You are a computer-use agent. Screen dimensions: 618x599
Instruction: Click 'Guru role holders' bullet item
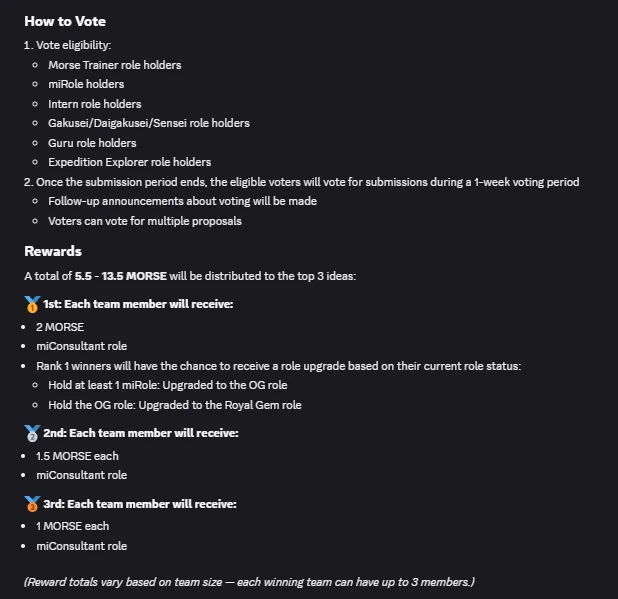point(92,143)
